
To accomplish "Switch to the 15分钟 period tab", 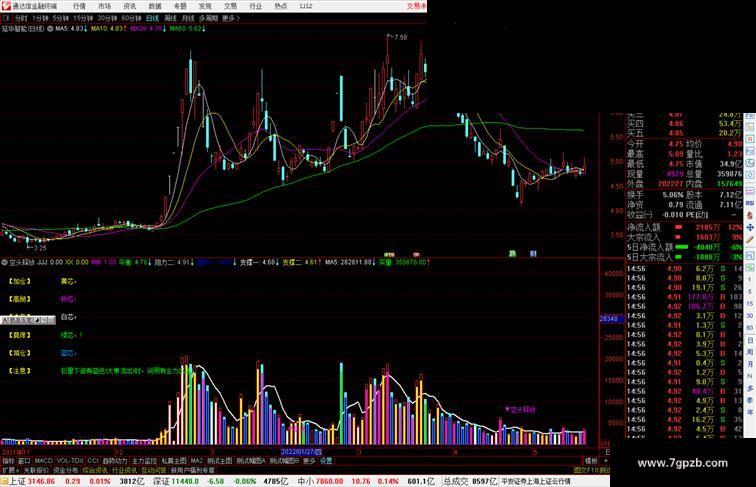I will pyautogui.click(x=83, y=18).
